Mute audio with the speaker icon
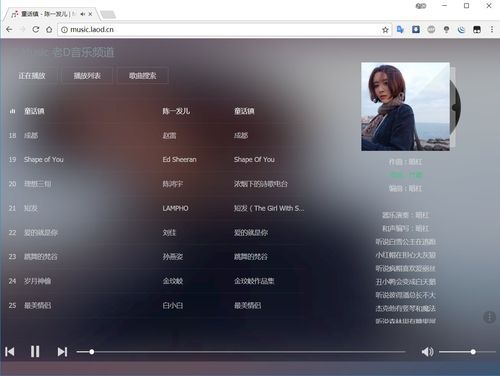Viewport: 500px width, 376px height. click(427, 352)
